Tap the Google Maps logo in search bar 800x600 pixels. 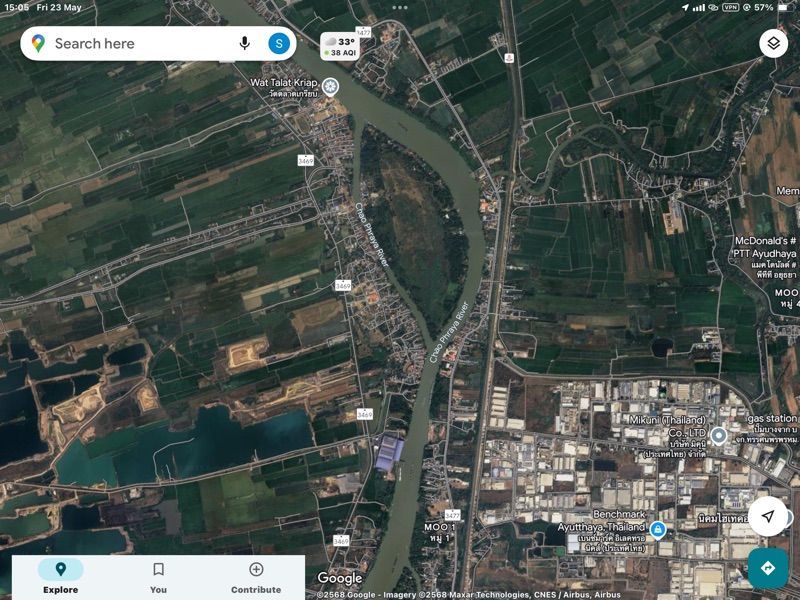point(38,43)
